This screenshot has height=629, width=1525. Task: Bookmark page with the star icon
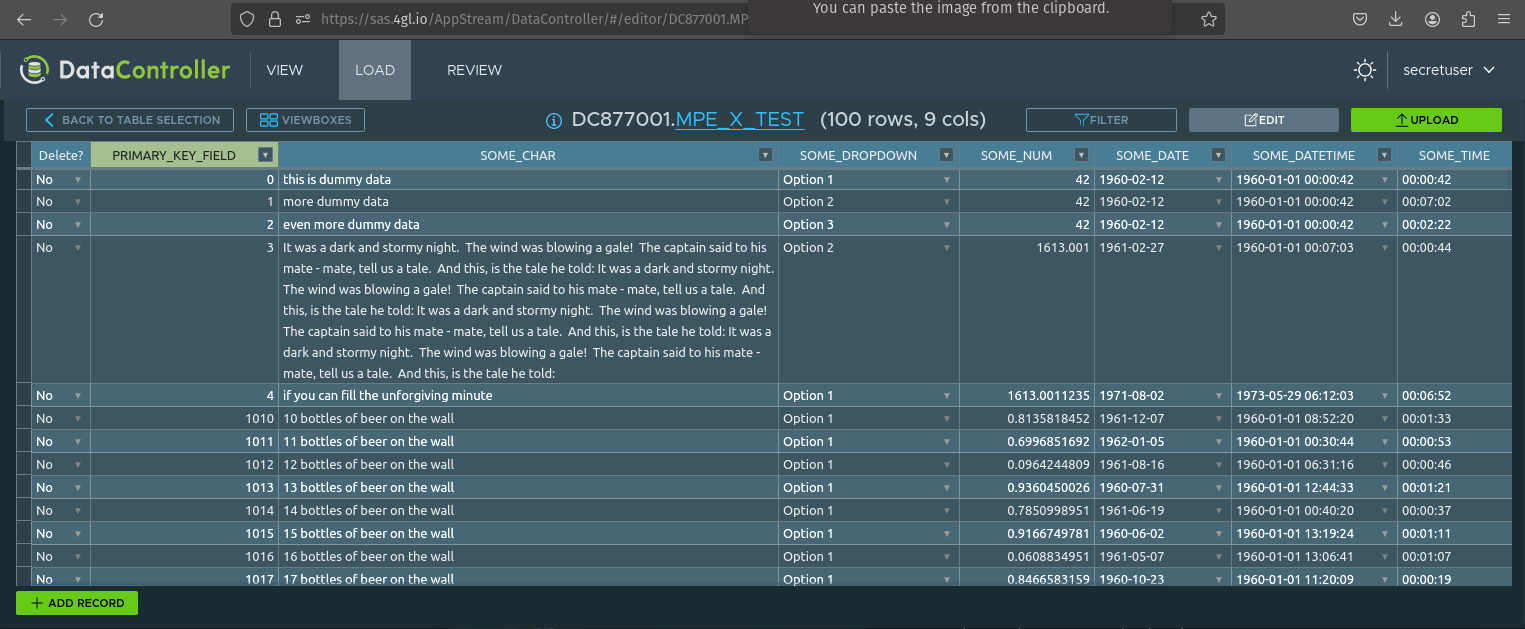click(x=1208, y=19)
